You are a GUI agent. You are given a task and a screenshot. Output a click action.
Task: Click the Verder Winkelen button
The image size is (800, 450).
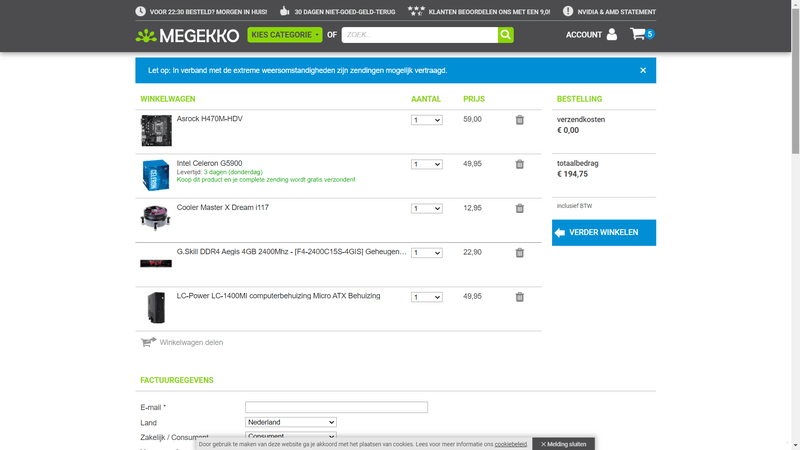pyautogui.click(x=604, y=233)
